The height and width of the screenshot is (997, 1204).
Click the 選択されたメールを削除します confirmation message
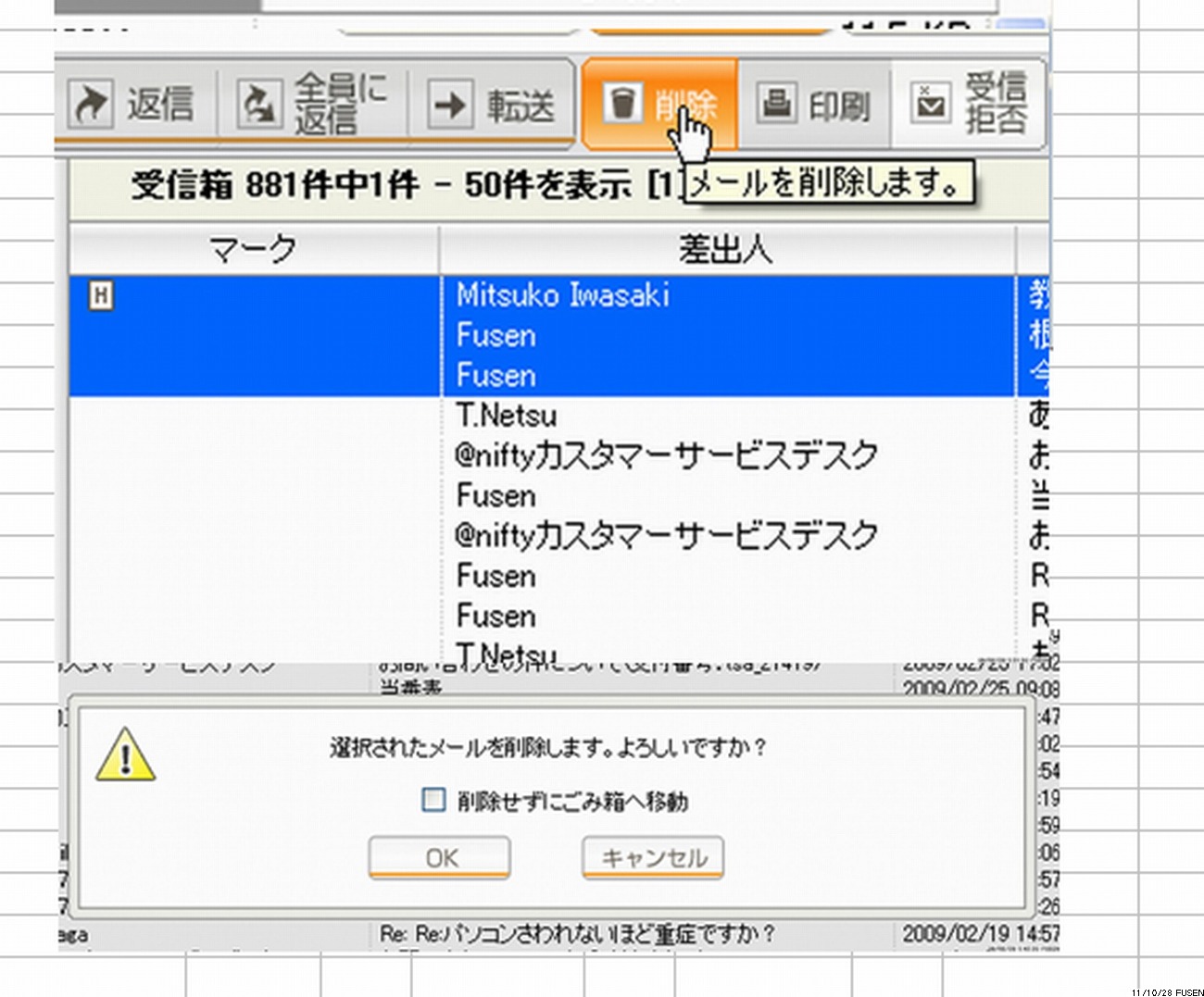548,747
